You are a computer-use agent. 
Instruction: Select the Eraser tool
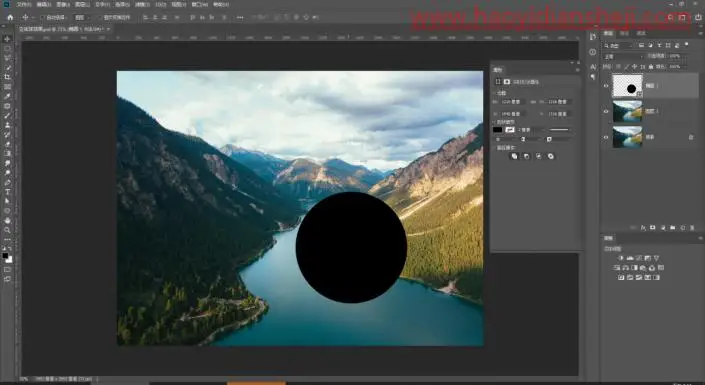(x=7, y=144)
